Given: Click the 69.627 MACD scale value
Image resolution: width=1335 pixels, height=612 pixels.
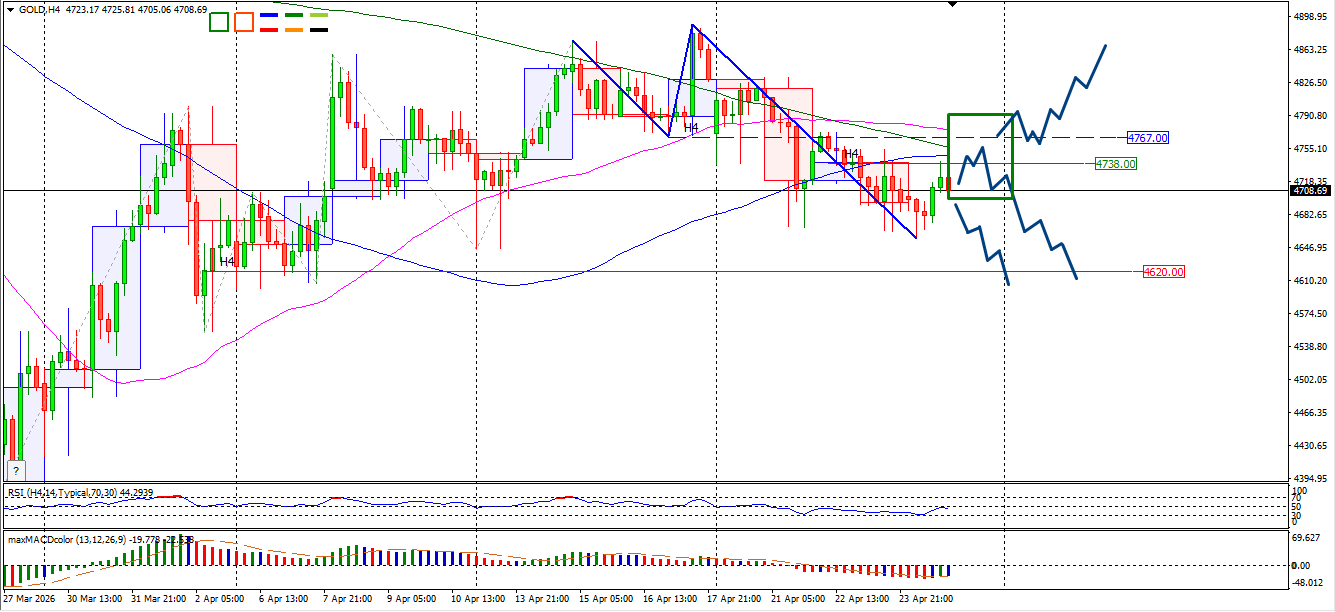Looking at the screenshot, I should tap(1306, 538).
